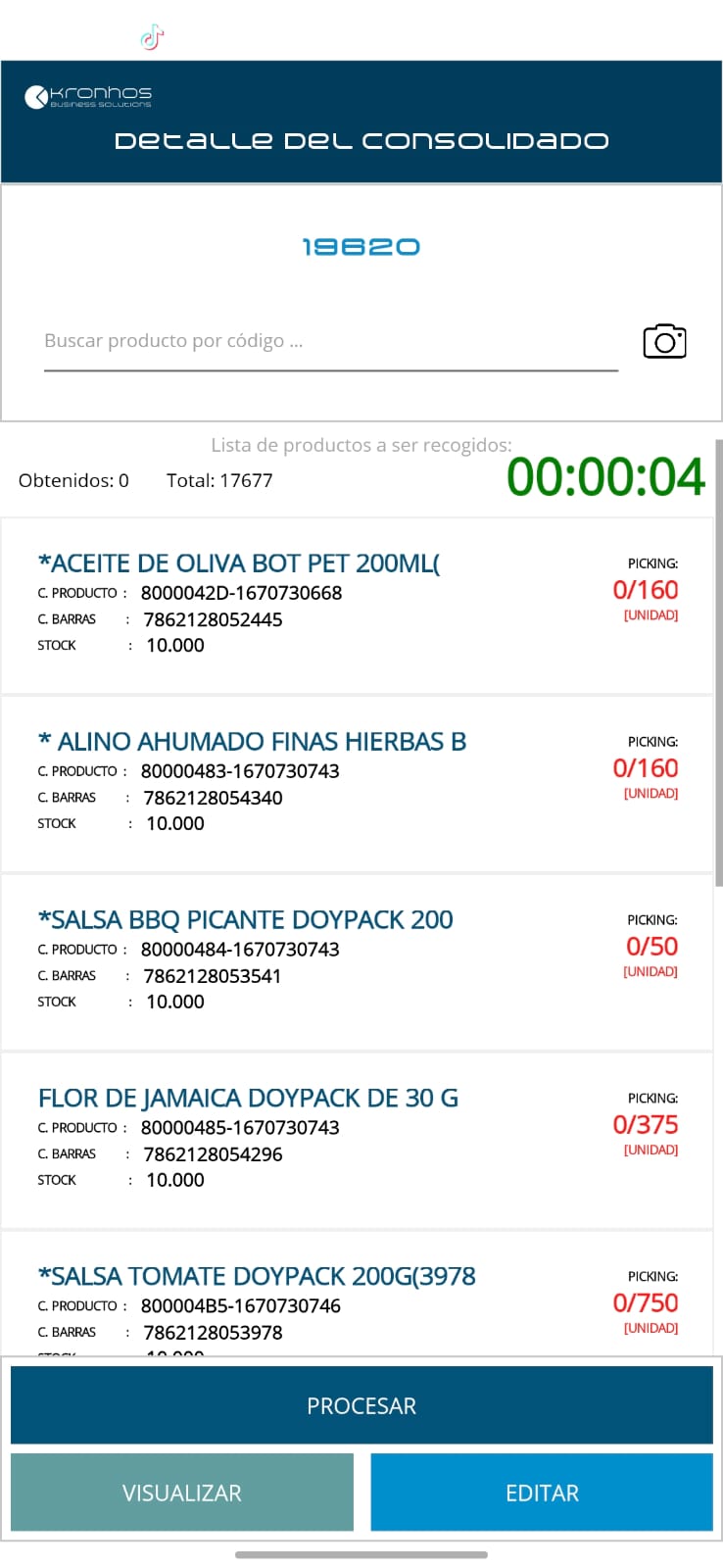The height and width of the screenshot is (1568, 723).
Task: Tap the Kronhos Business Solutions logo
Action: tap(88, 96)
